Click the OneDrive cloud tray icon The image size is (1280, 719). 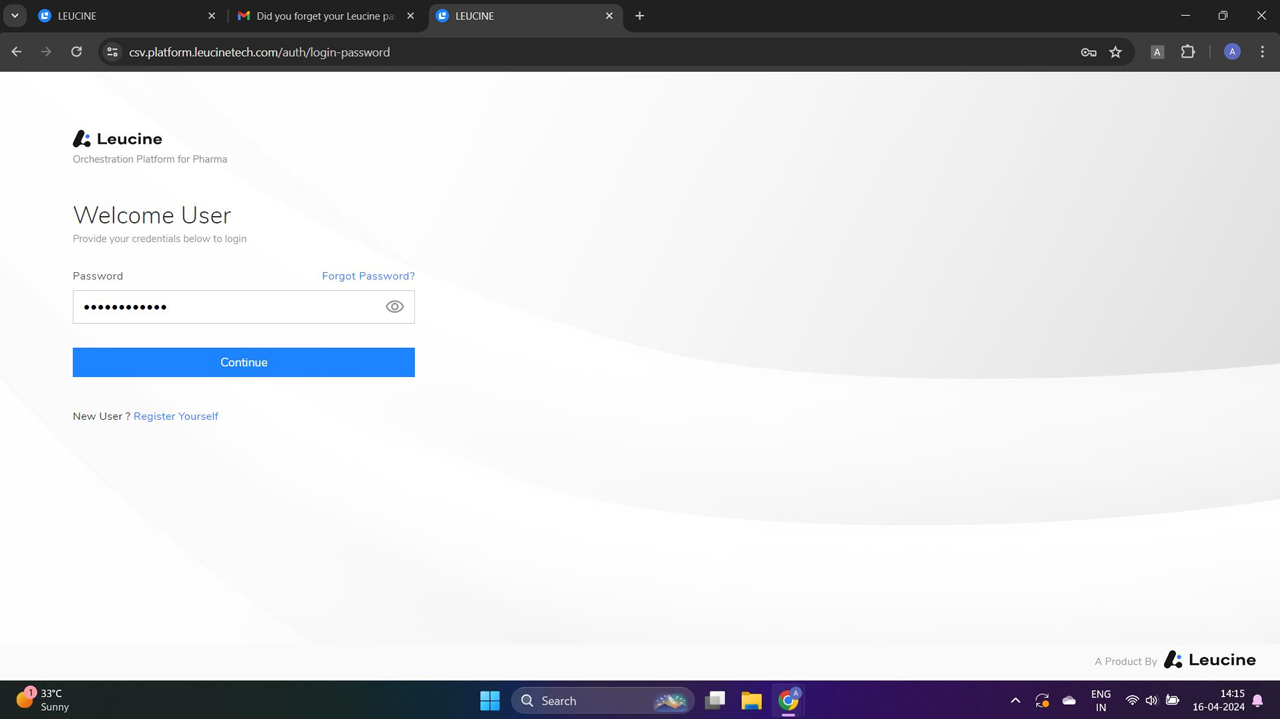[1069, 700]
